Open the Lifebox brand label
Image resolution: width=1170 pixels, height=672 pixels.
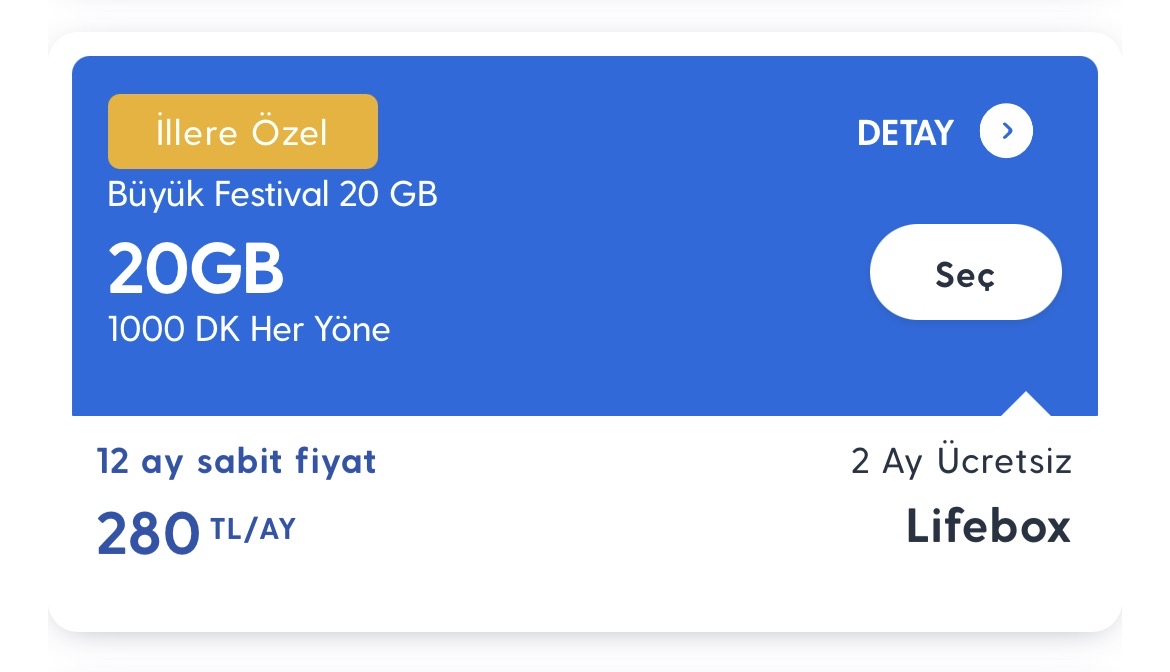[x=989, y=526]
